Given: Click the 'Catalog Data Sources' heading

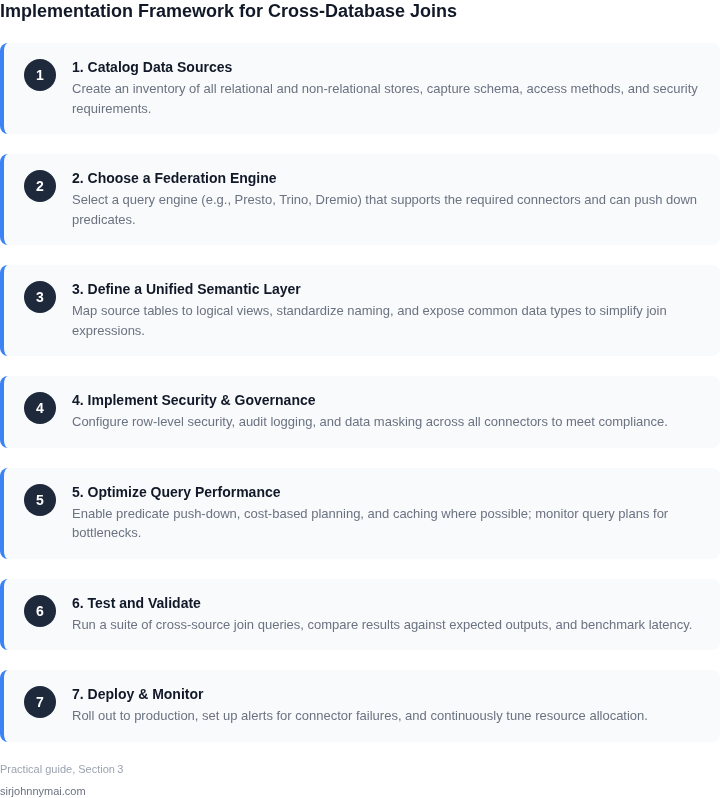Looking at the screenshot, I should [152, 67].
